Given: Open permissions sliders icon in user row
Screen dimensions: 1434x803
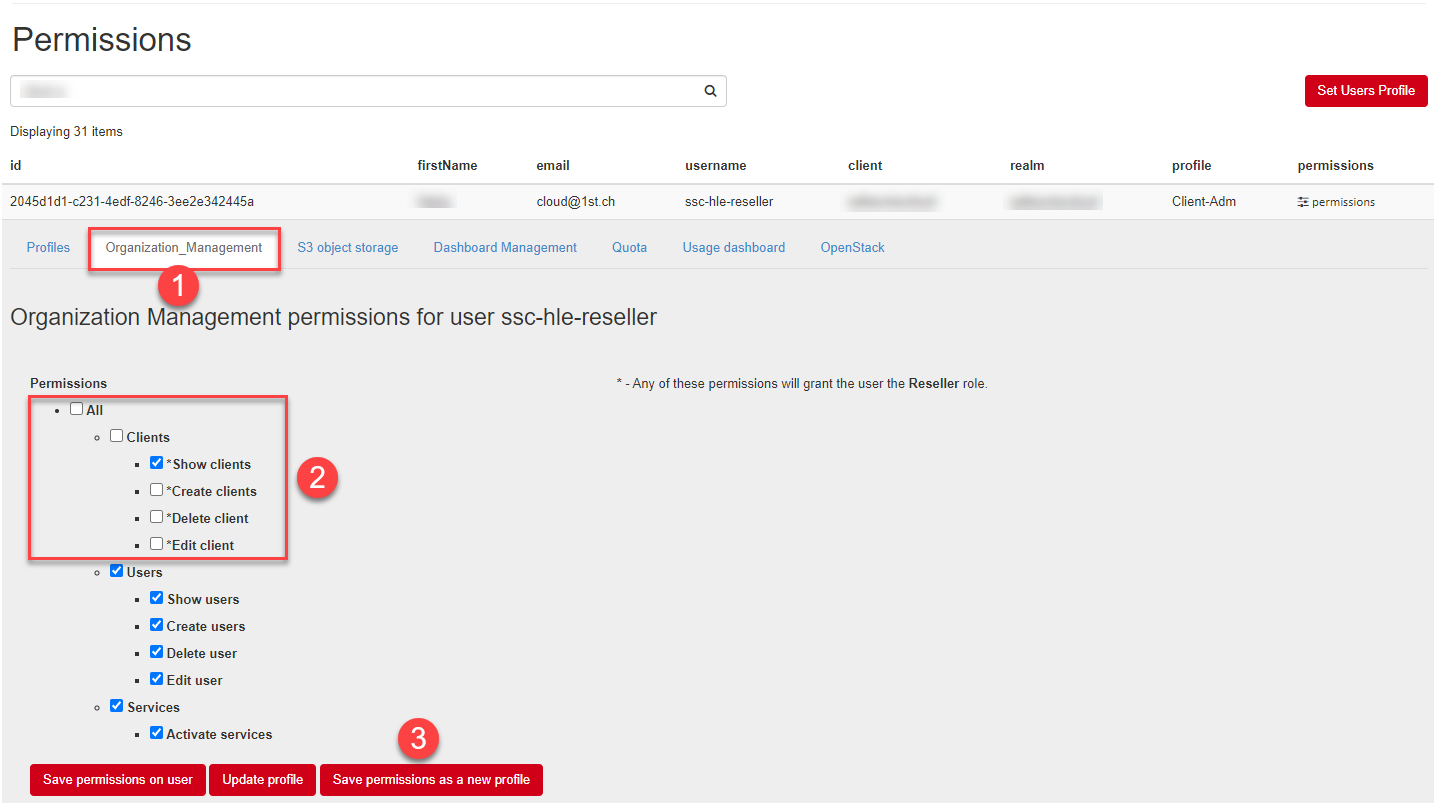Looking at the screenshot, I should click(1303, 202).
